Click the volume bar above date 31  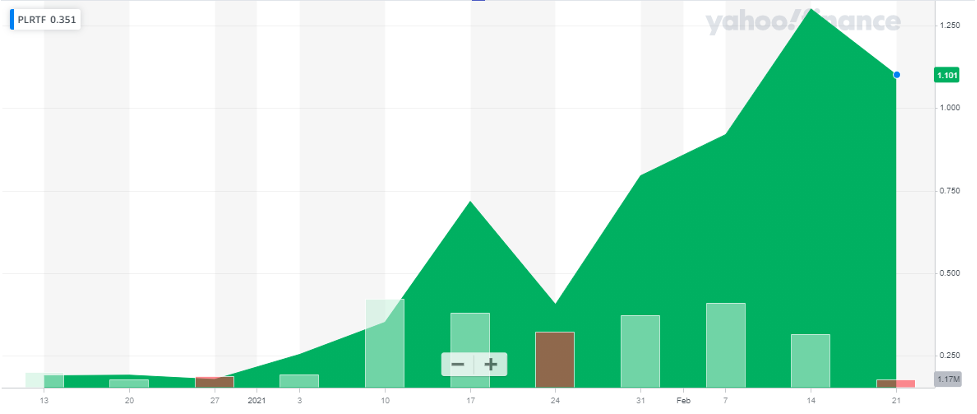[640, 351]
